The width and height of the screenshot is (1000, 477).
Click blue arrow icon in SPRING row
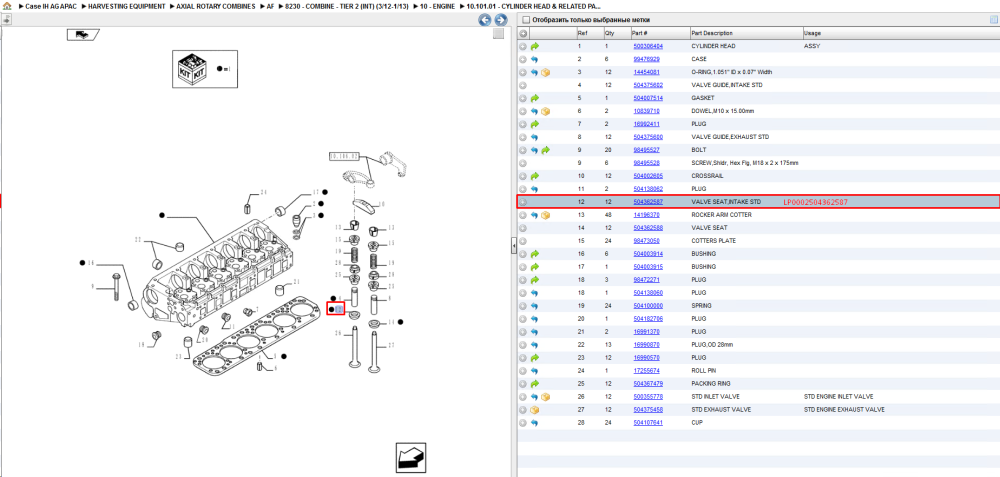coord(535,305)
